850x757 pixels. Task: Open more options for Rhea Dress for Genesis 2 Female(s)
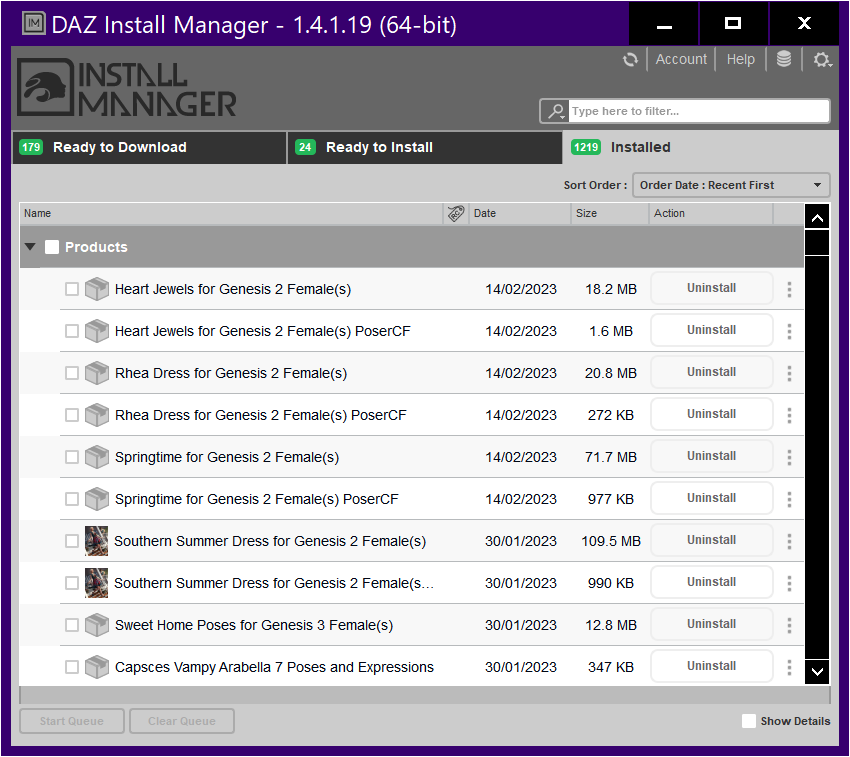tap(789, 373)
